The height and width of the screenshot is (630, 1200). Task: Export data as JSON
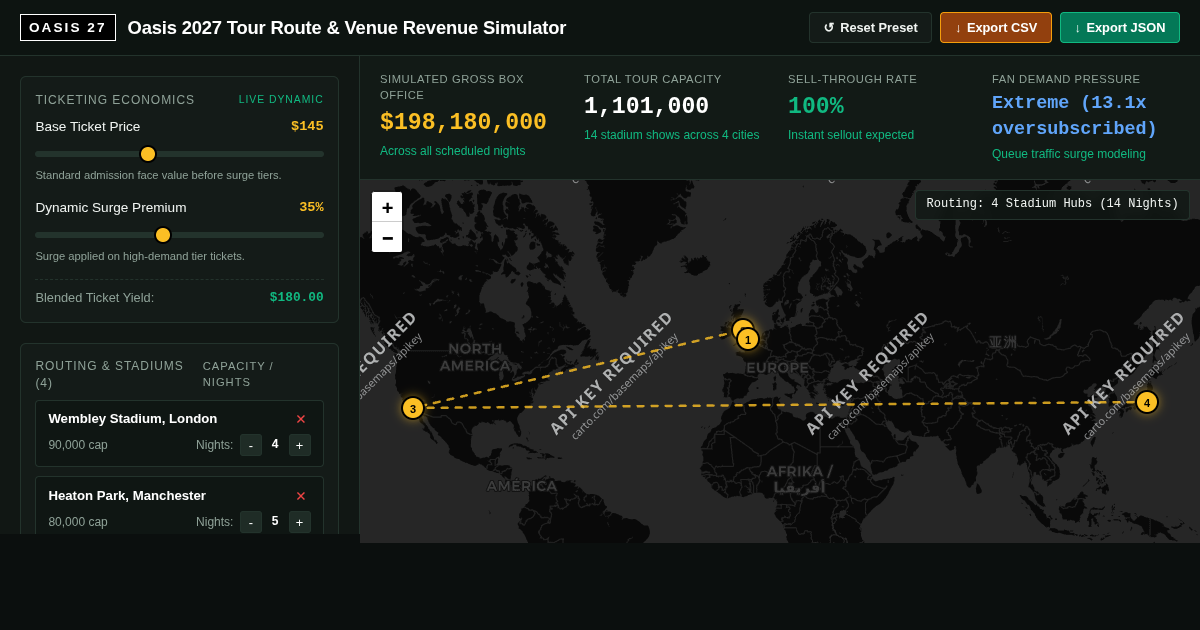pyautogui.click(x=1120, y=28)
